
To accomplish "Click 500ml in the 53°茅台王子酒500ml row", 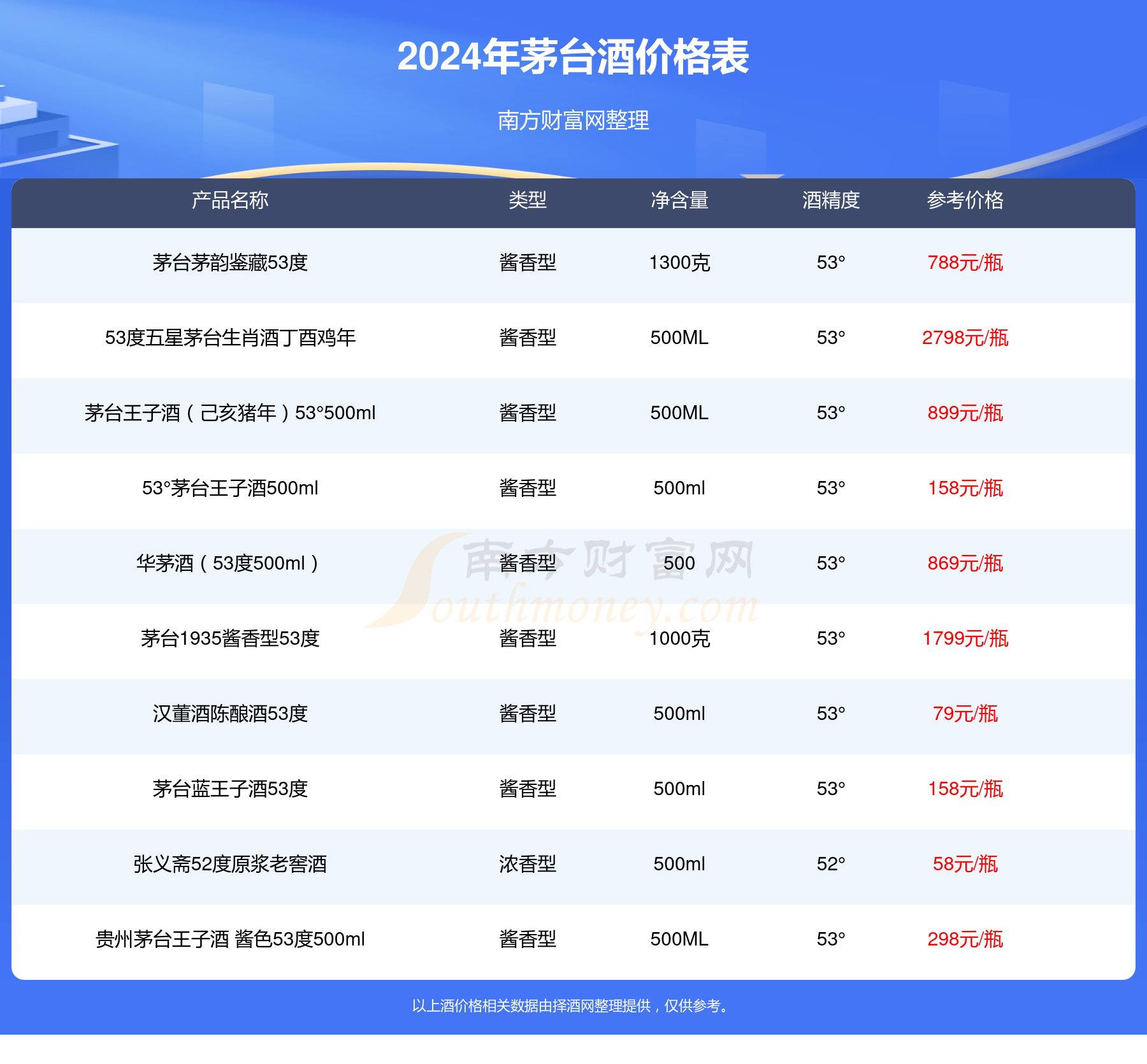I will point(679,488).
